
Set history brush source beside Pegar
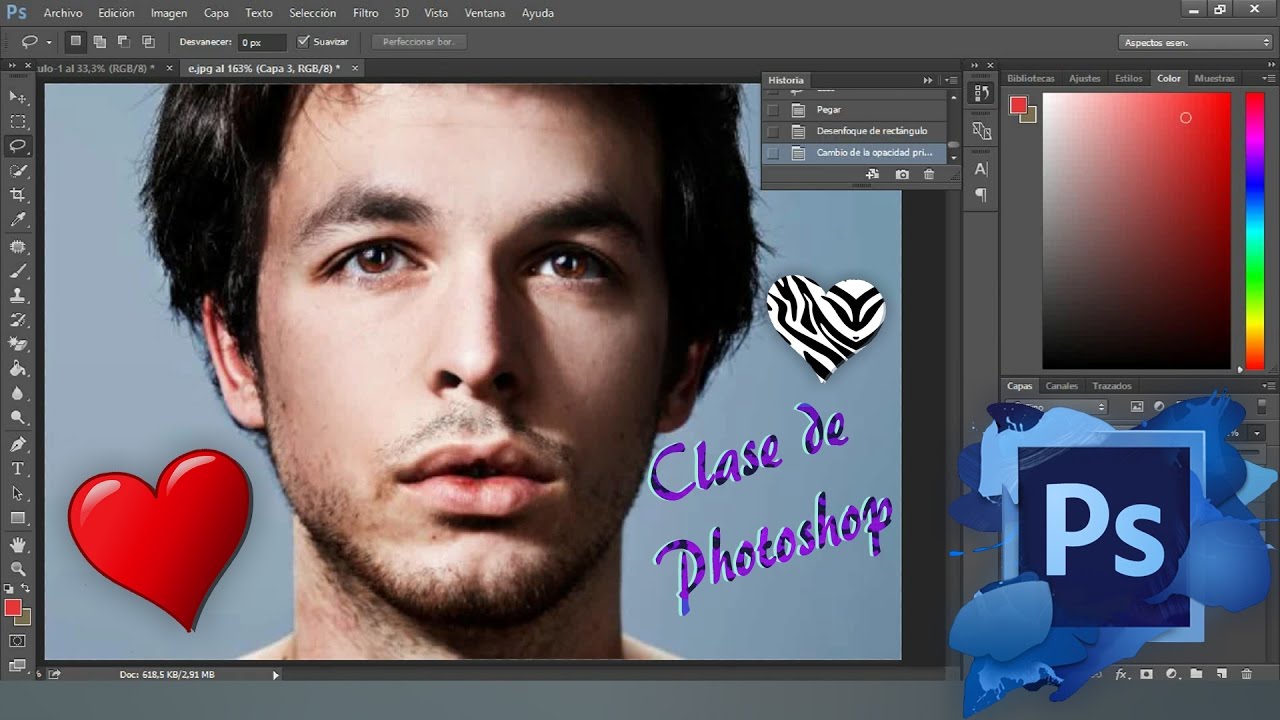coord(772,110)
